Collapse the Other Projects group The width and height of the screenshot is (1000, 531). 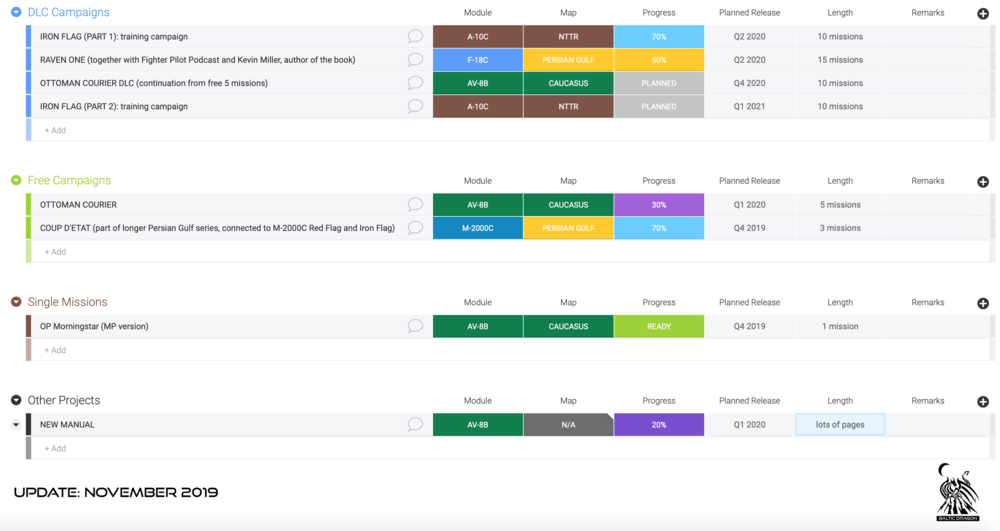16,400
